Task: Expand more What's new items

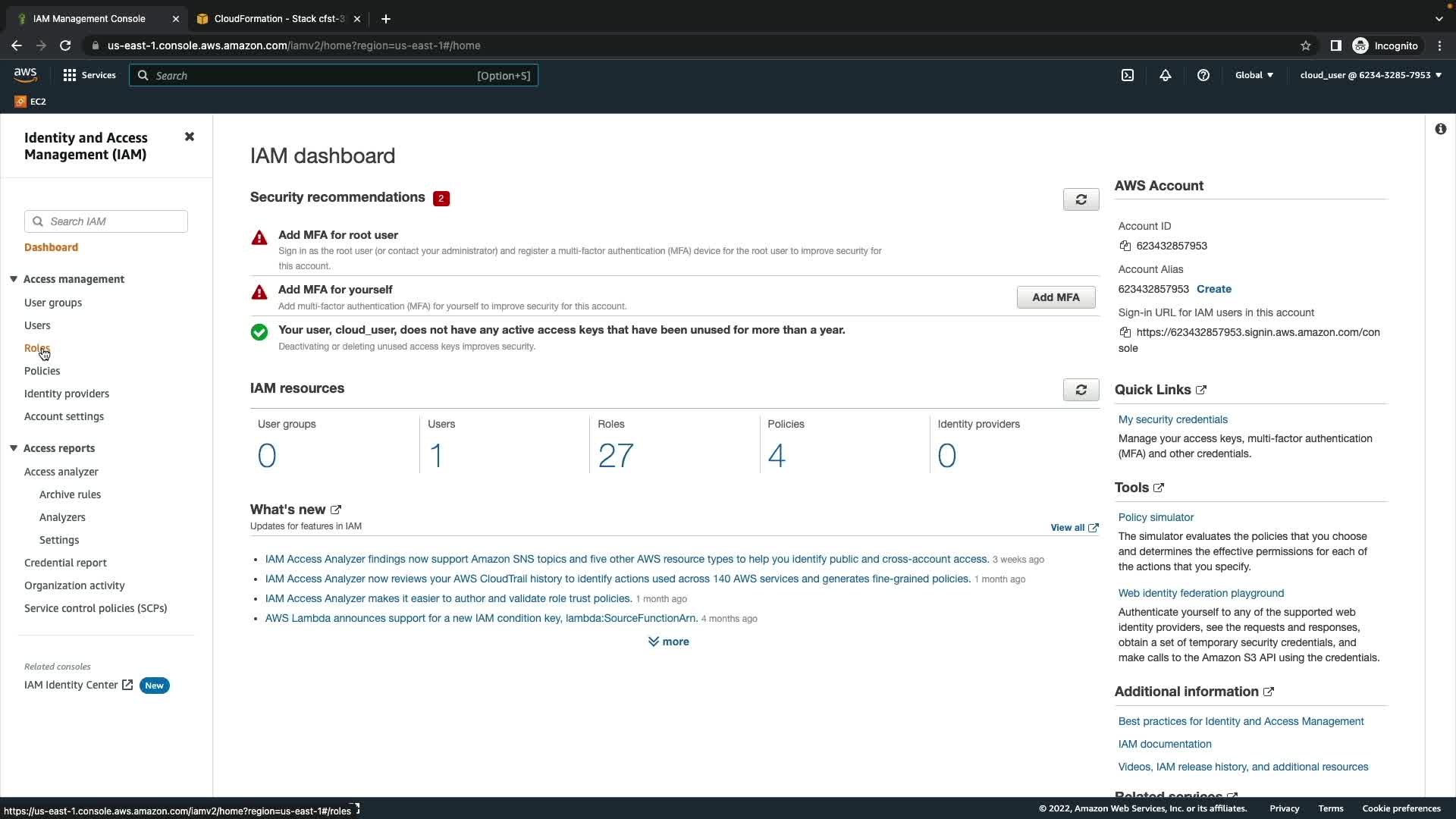Action: pyautogui.click(x=668, y=642)
